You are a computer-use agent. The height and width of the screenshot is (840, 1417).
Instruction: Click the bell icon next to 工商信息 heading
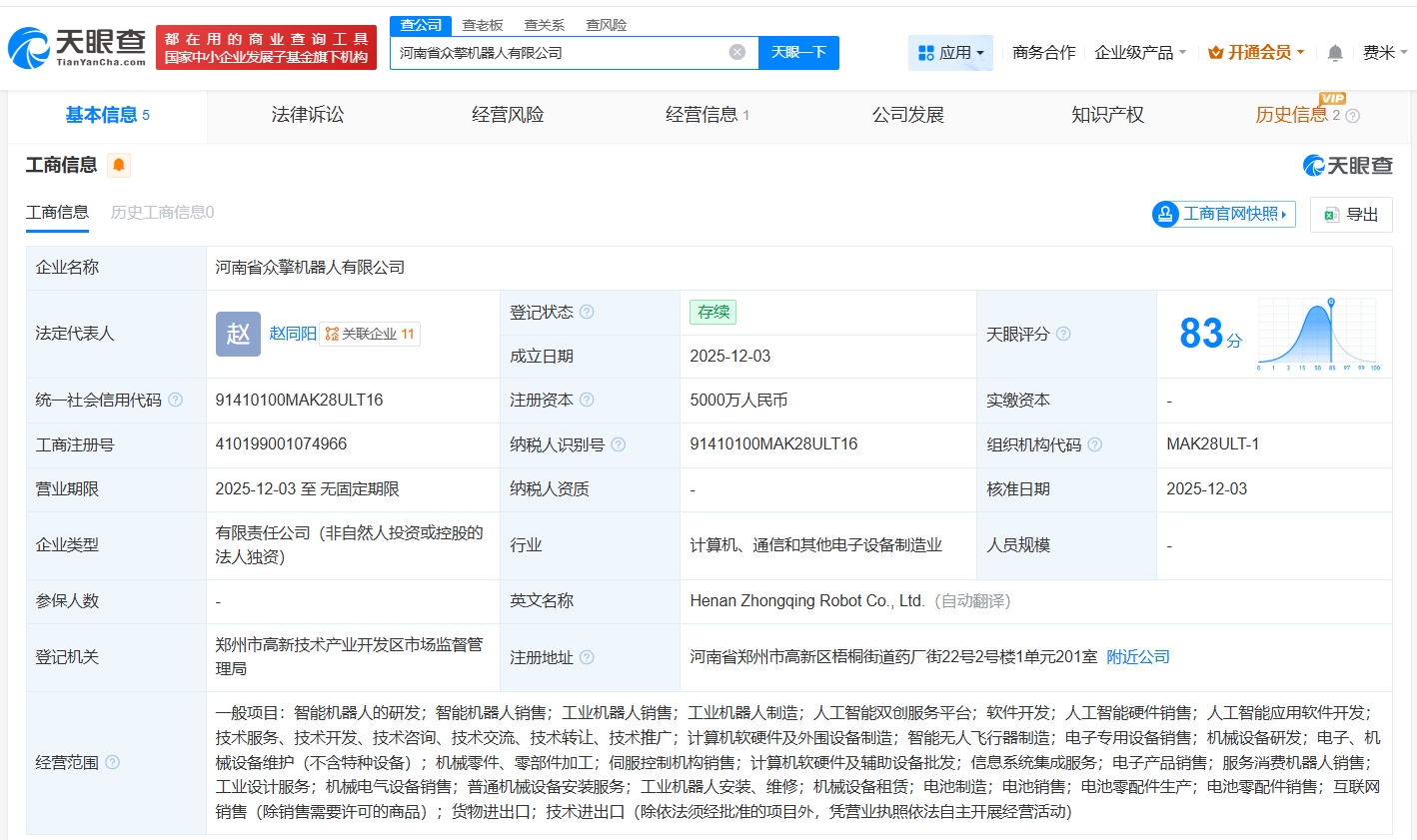pyautogui.click(x=119, y=166)
